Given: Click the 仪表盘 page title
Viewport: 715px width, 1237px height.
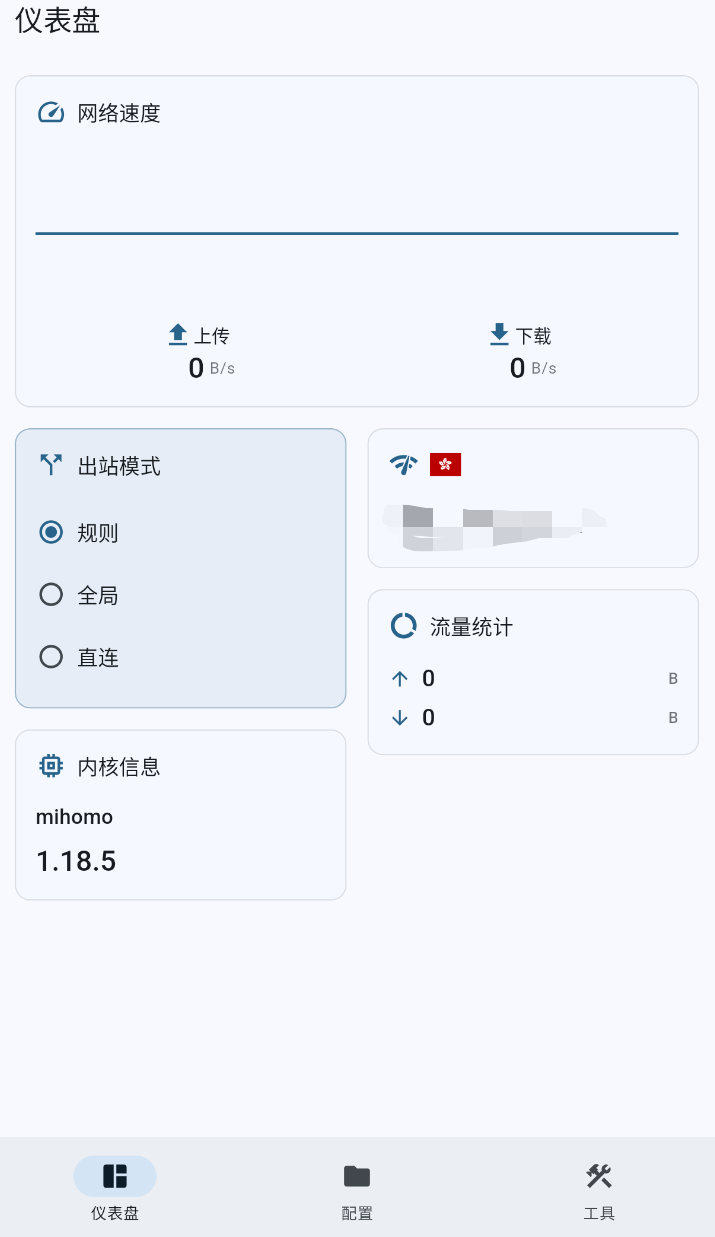Looking at the screenshot, I should (x=55, y=21).
